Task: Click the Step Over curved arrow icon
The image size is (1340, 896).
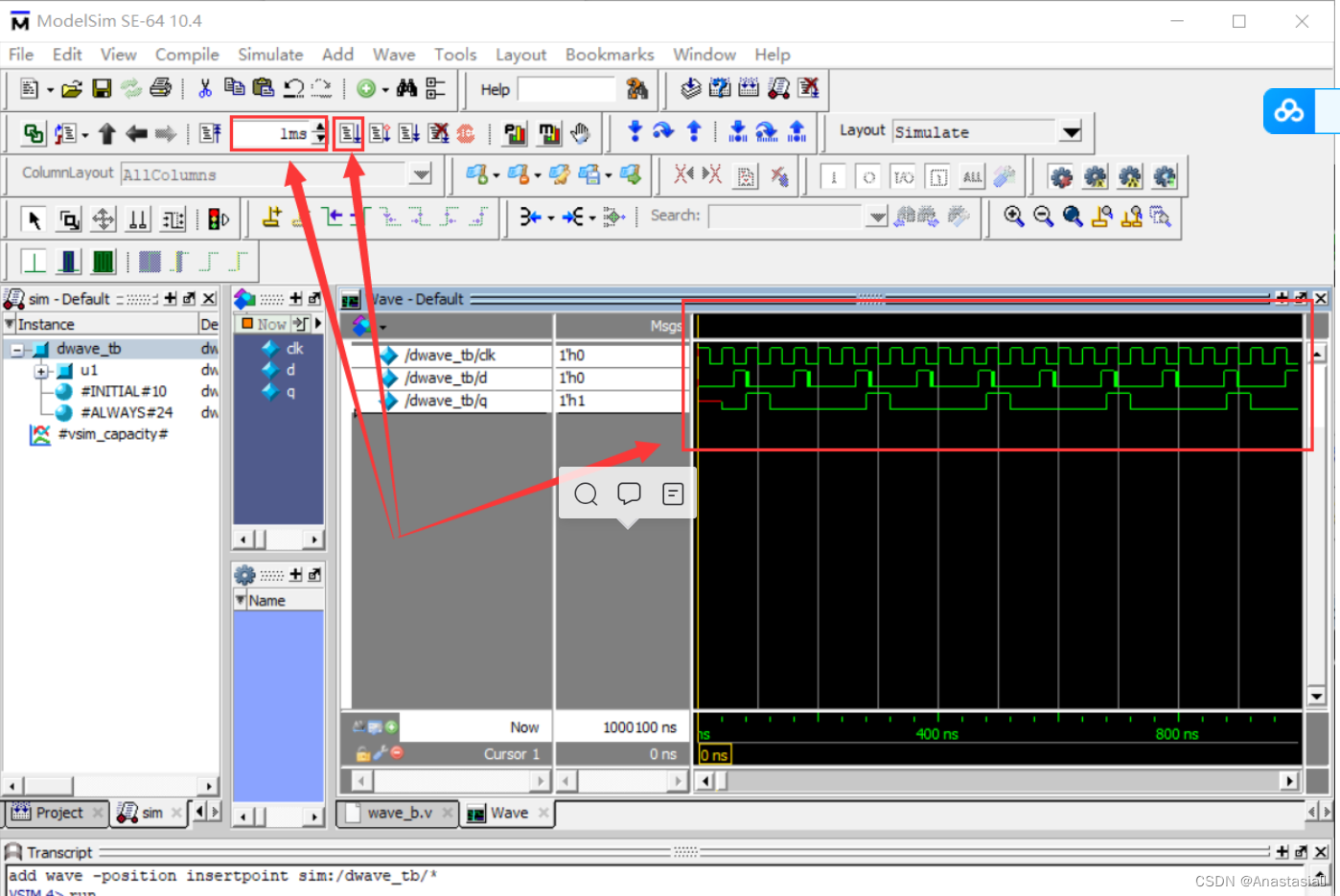Action: point(663,132)
